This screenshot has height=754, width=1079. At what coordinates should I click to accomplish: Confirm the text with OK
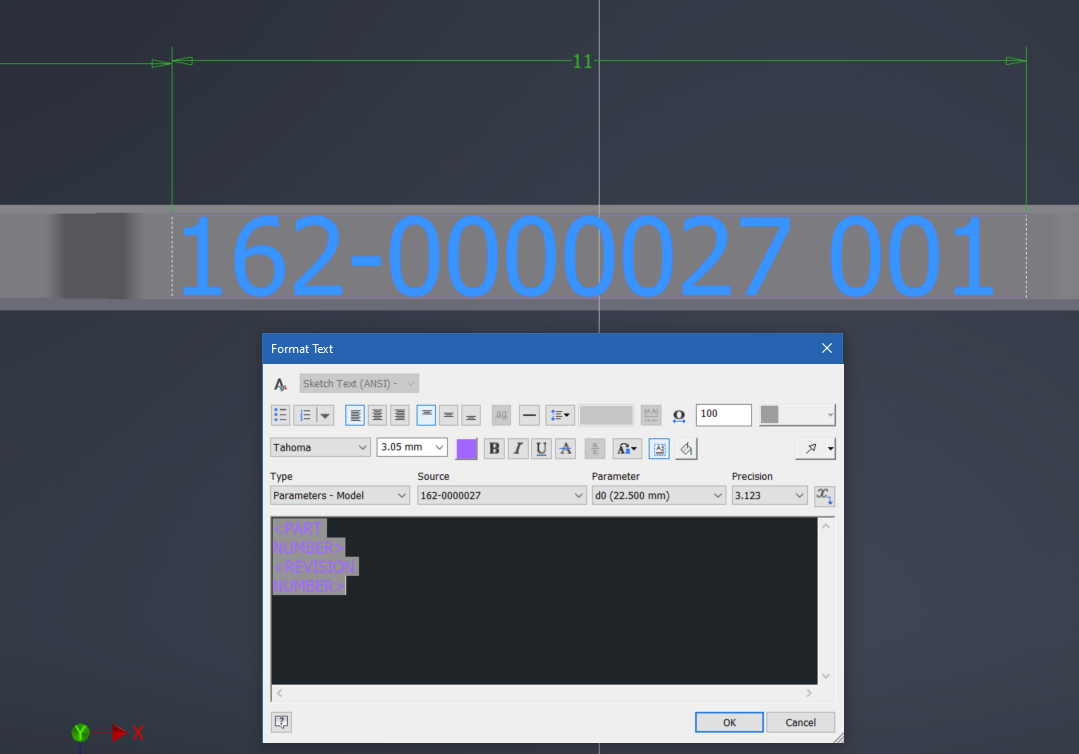pyautogui.click(x=729, y=722)
